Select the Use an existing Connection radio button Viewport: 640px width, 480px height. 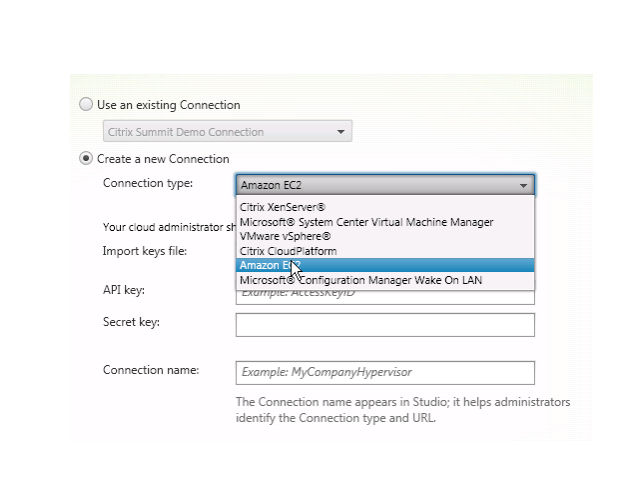[86, 104]
